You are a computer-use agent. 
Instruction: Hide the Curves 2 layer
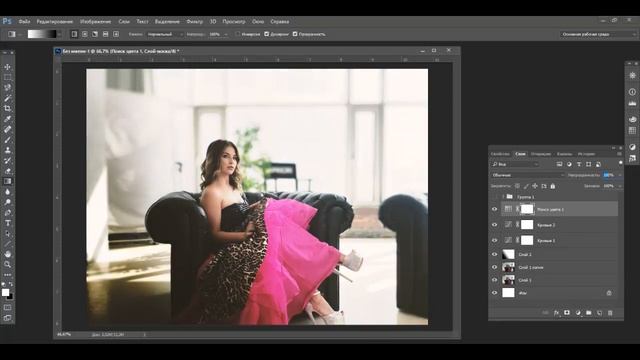tap(495, 225)
